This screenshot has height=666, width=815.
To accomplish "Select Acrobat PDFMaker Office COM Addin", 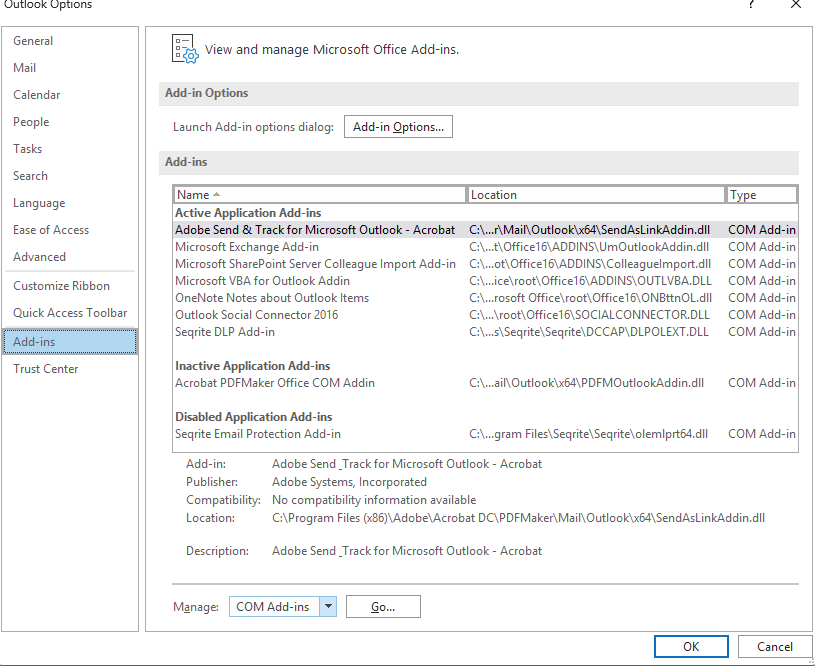I will (x=275, y=383).
